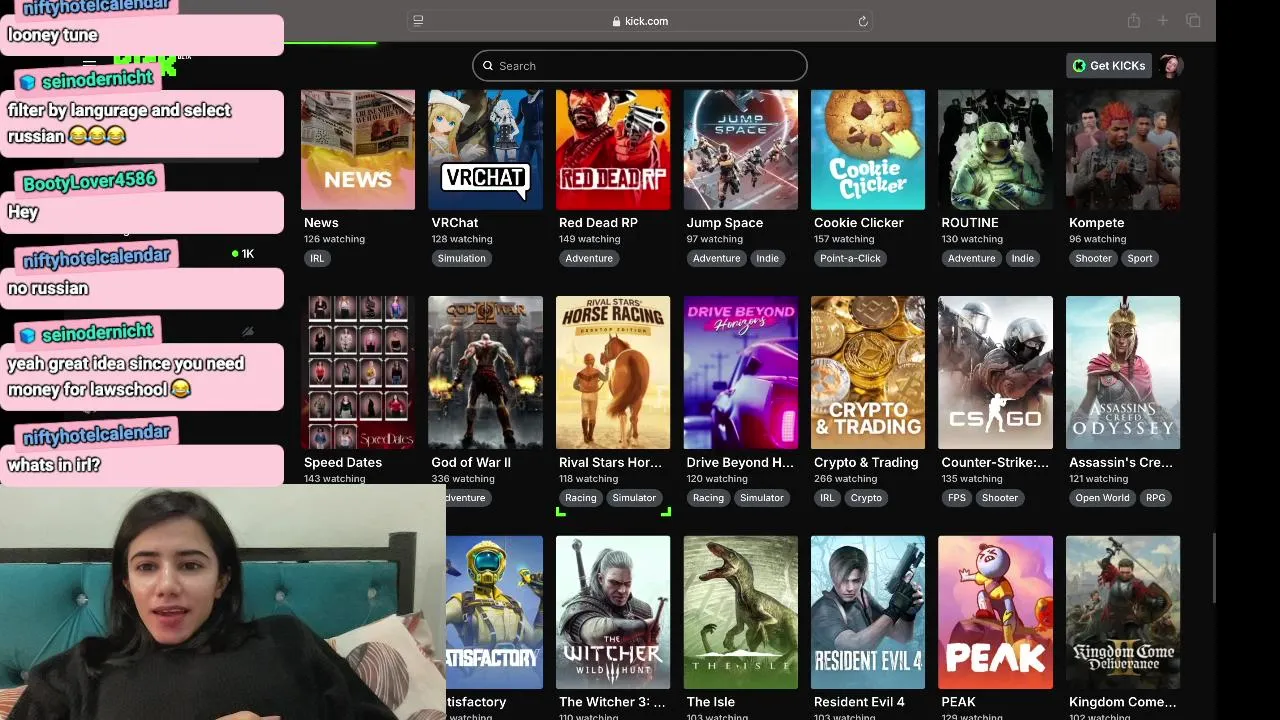Click the Cookie Clicker title link
The image size is (1280, 720).
click(x=858, y=223)
